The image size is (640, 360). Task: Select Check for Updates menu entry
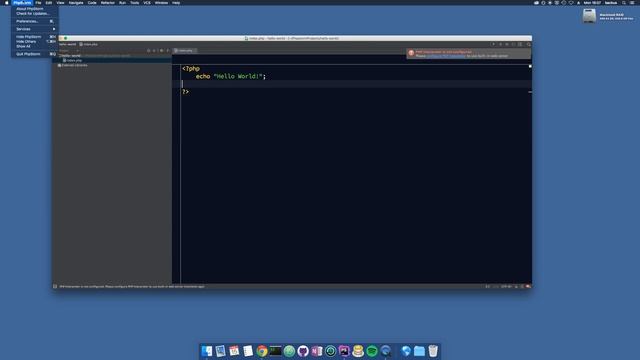click(x=35, y=13)
